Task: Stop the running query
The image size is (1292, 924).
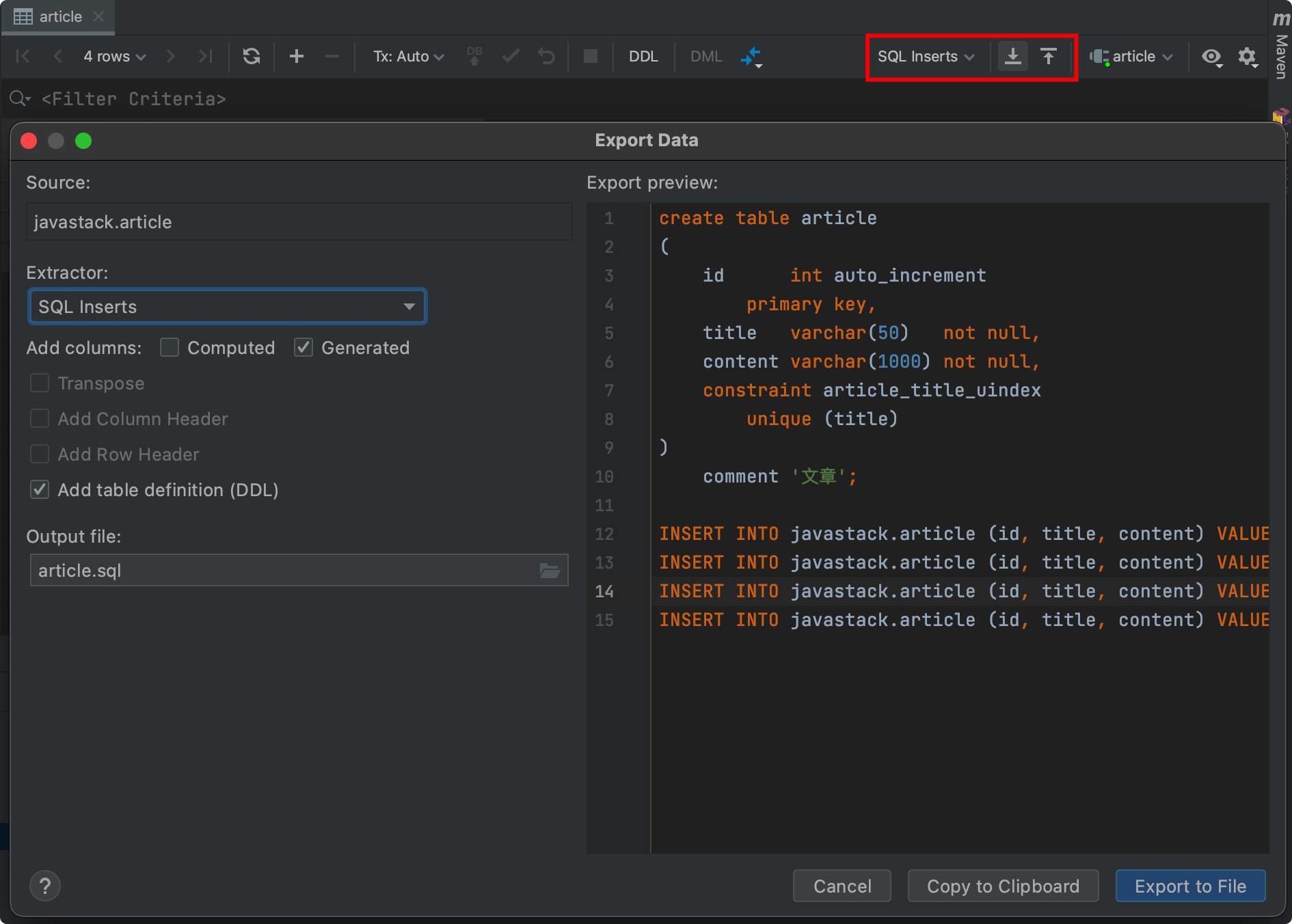Action: click(591, 57)
